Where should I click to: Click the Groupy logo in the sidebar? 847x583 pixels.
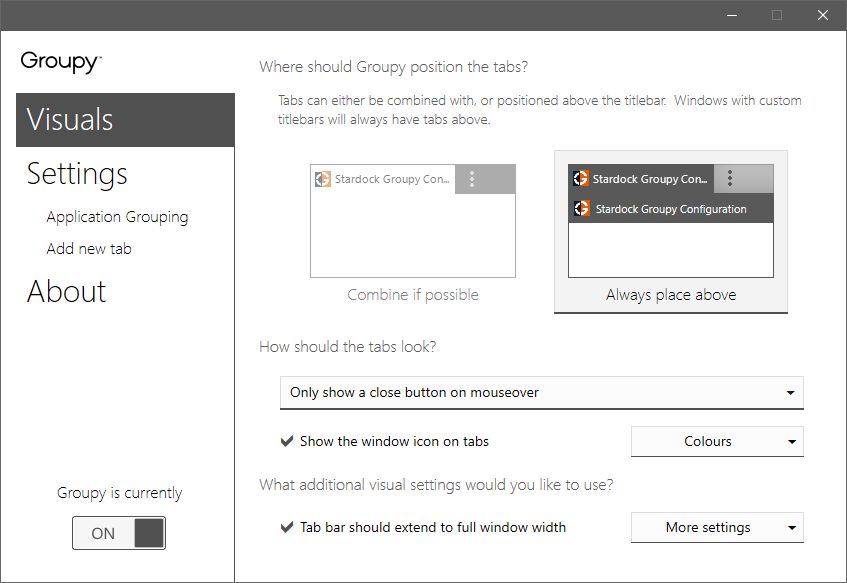60,62
